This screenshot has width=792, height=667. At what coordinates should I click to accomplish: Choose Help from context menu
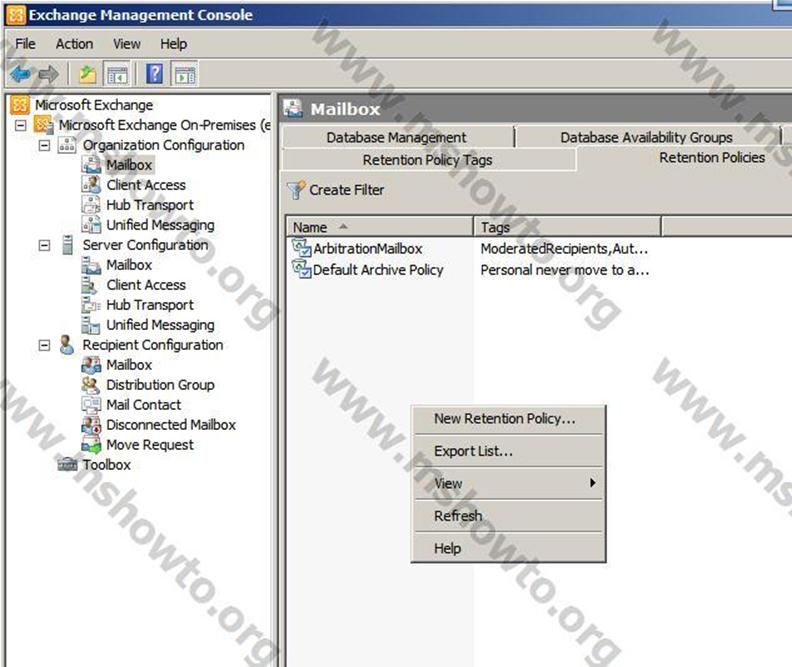point(509,548)
